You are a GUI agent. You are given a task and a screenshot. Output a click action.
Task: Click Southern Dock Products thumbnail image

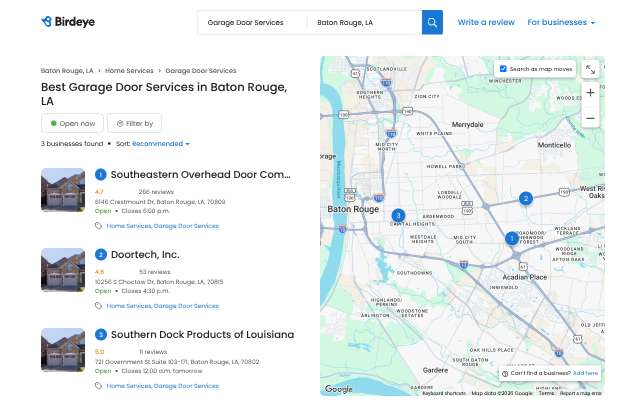point(63,350)
